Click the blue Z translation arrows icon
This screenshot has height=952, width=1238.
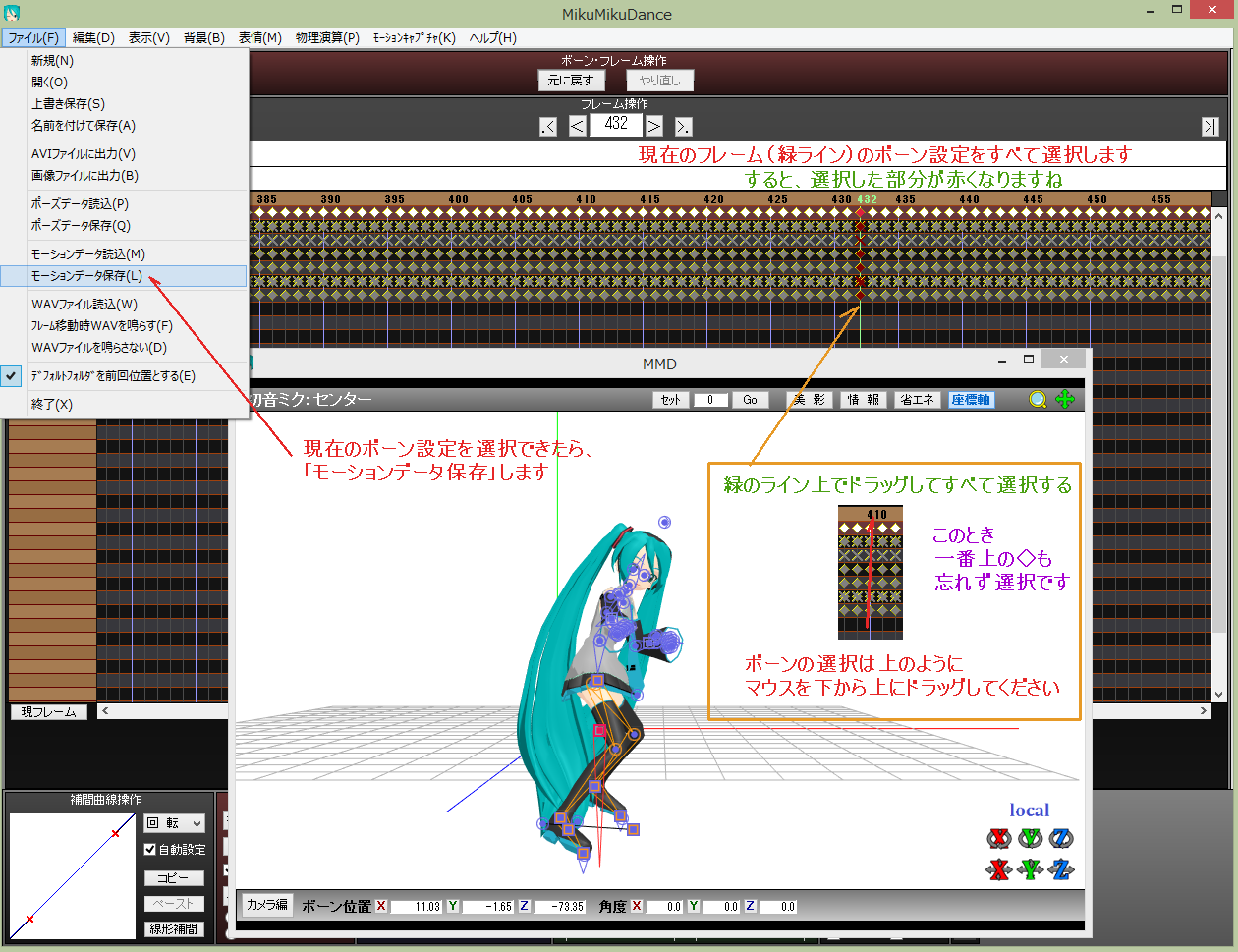point(1061,869)
